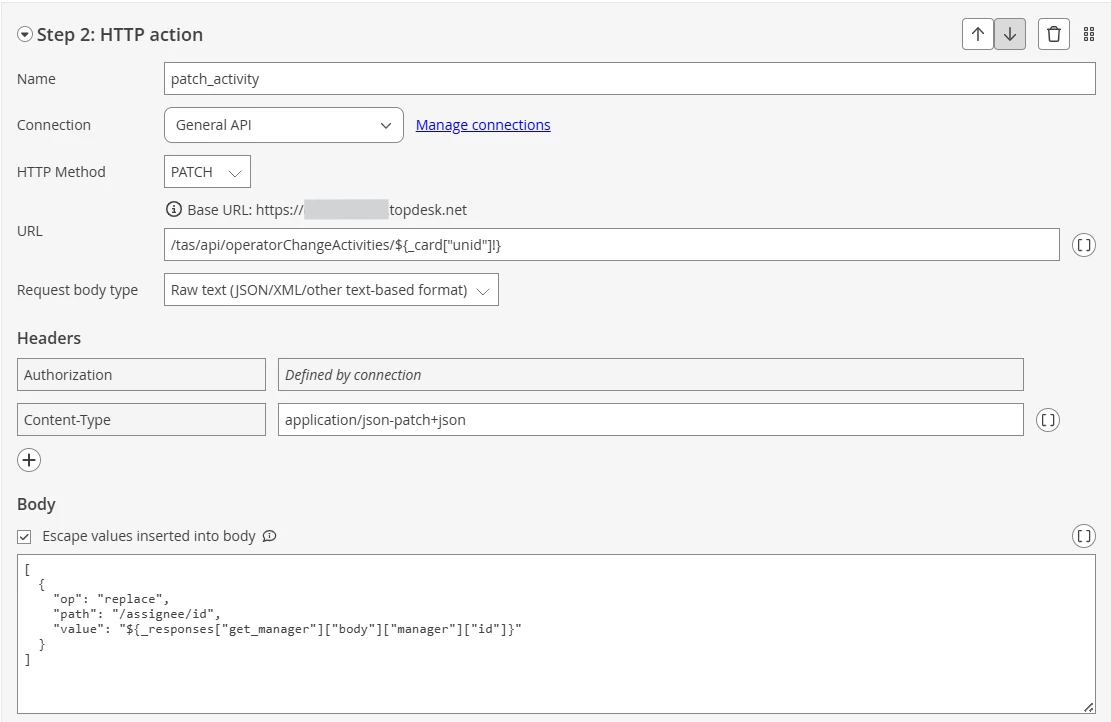Open escape values help tooltip icon

269,536
